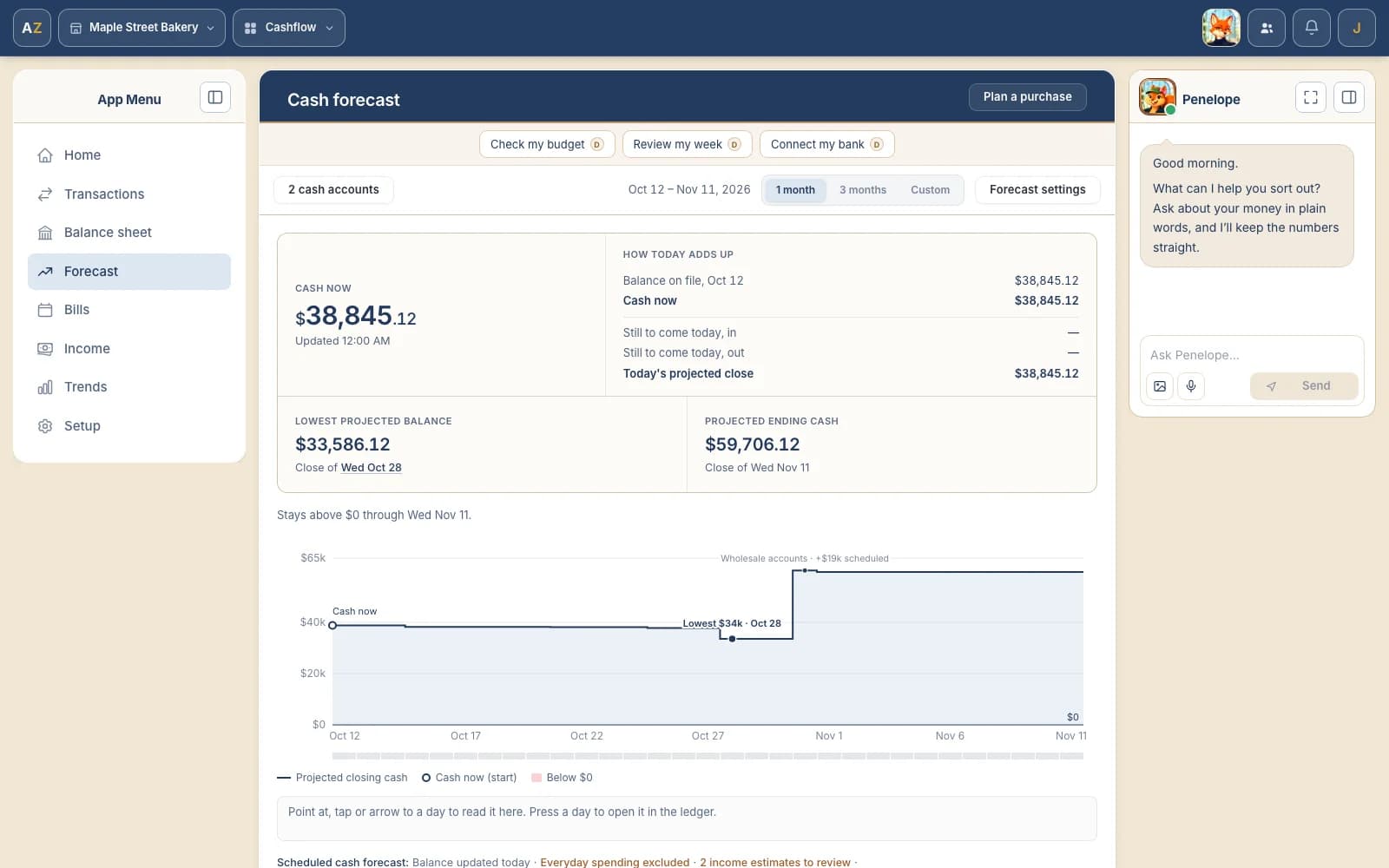
Task: Open Setup from the App Menu
Action: pyautogui.click(x=129, y=426)
